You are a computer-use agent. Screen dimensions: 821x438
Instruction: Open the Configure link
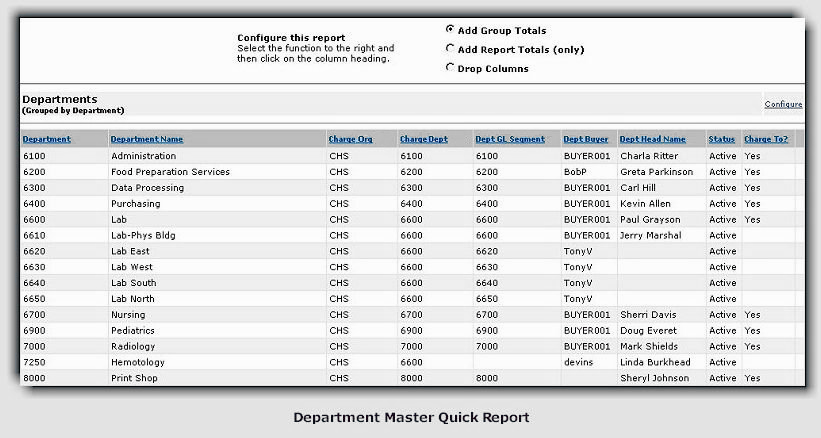(783, 104)
